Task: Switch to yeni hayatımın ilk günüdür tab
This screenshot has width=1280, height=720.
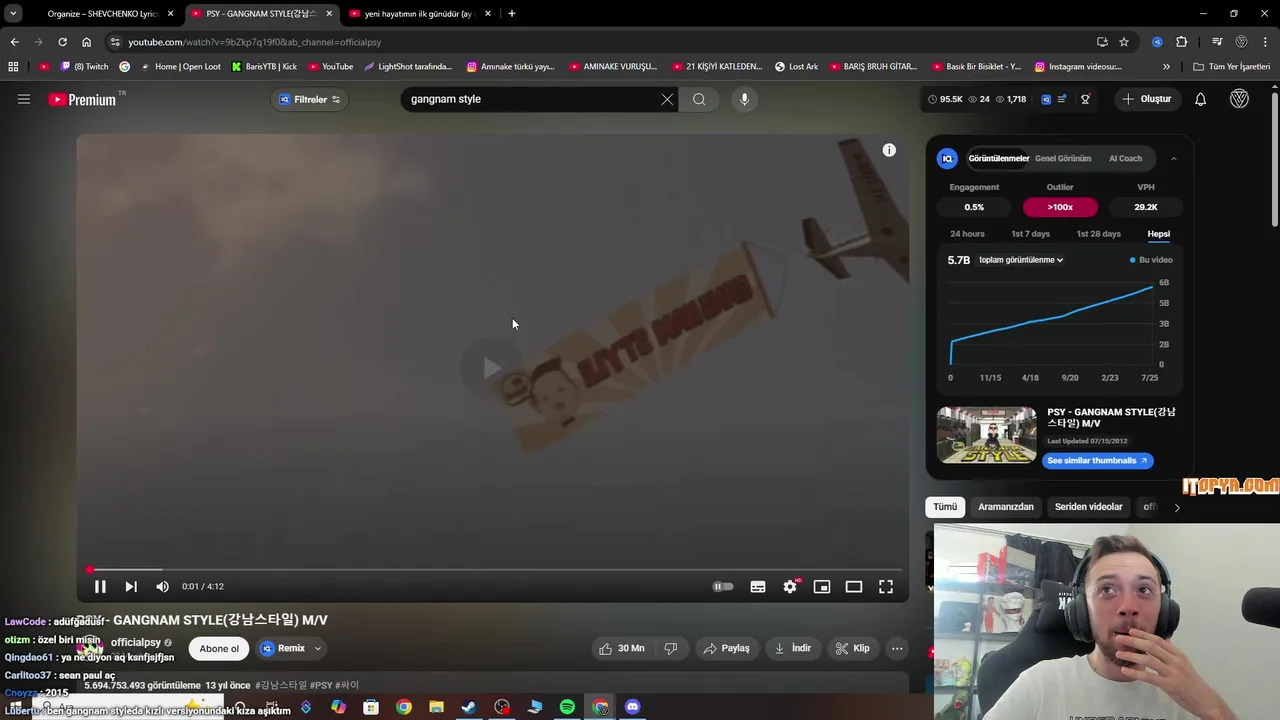Action: (x=419, y=14)
